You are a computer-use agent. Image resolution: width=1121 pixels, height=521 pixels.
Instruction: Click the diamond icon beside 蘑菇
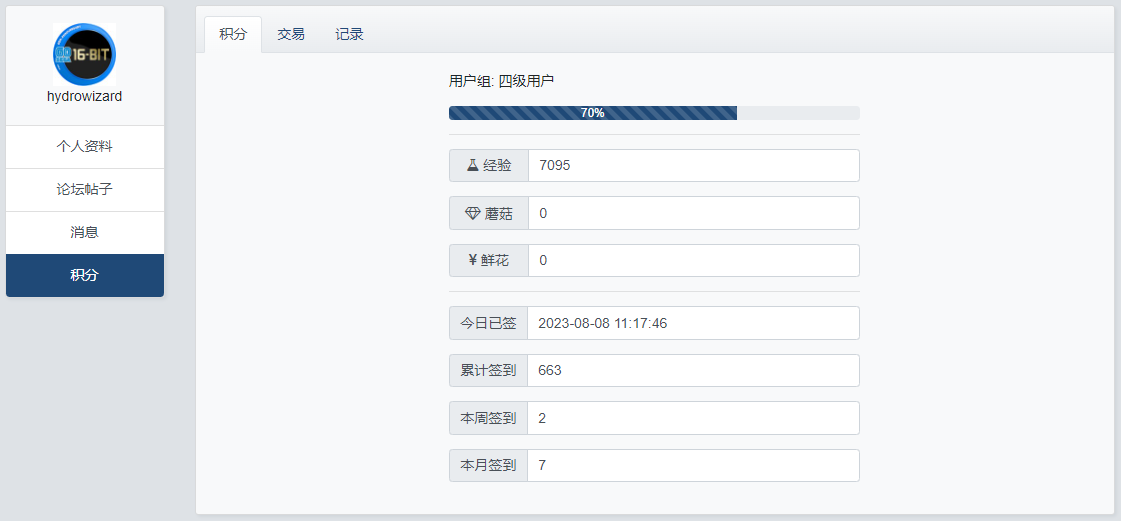[x=473, y=213]
